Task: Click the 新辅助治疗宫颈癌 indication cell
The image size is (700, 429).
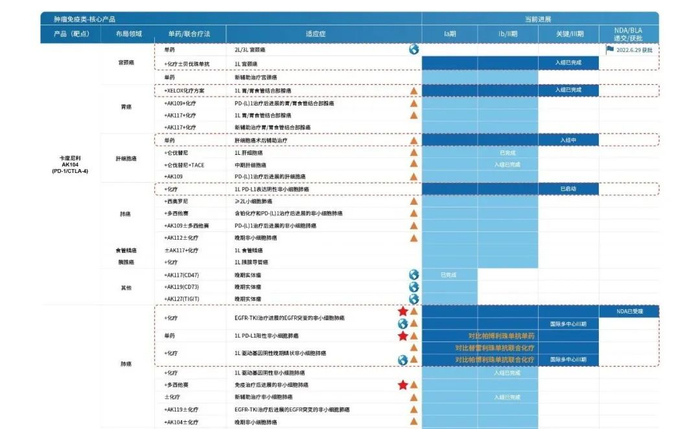Action: pos(256,77)
